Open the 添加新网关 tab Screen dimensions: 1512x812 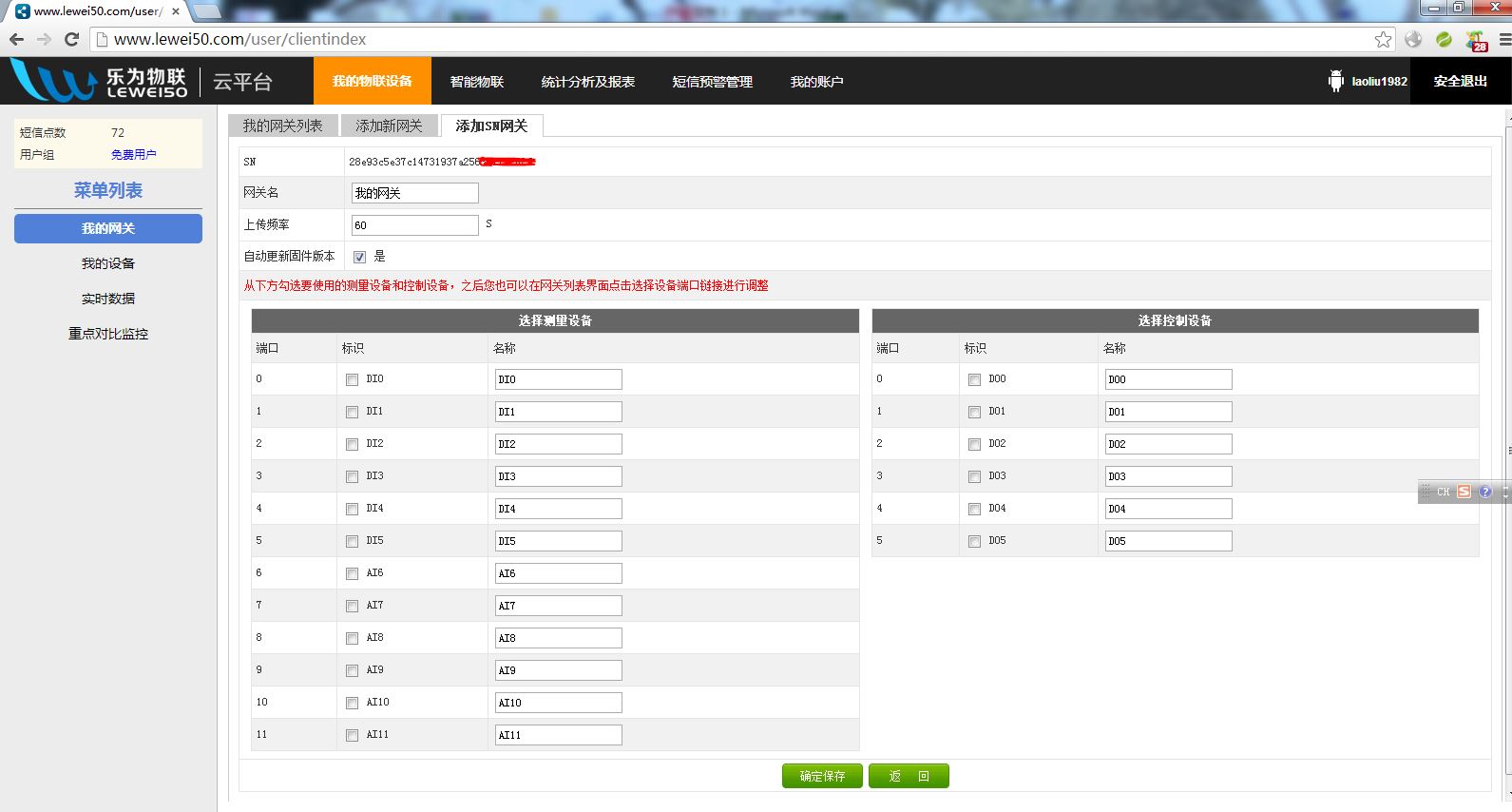coord(389,126)
